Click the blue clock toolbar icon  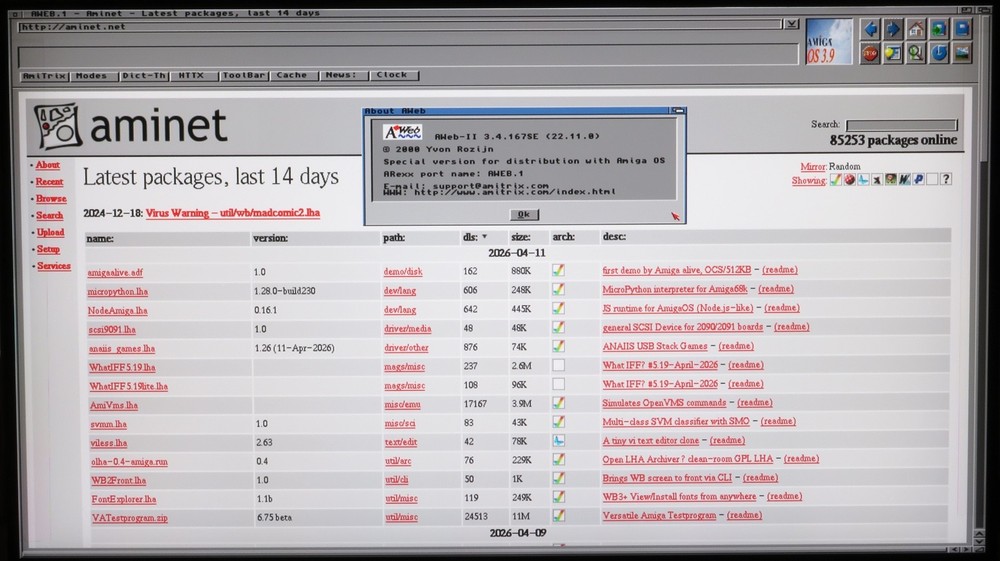939,53
